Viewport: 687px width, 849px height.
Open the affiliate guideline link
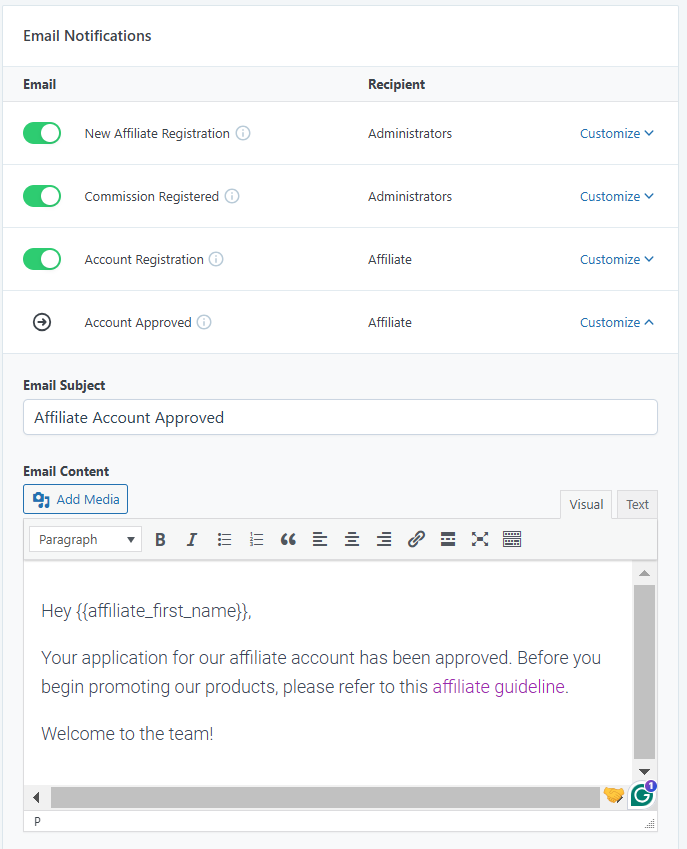pyautogui.click(x=497, y=686)
